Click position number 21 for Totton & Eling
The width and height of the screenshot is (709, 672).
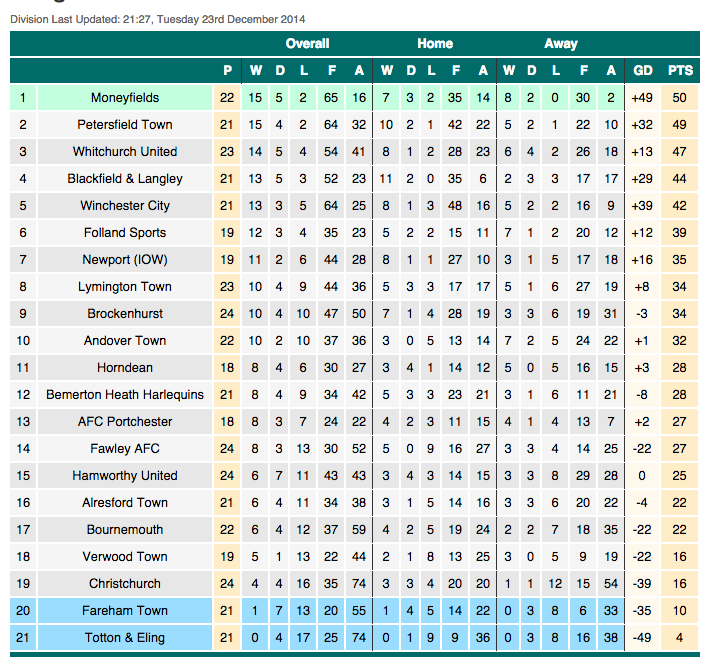pyautogui.click(x=23, y=638)
